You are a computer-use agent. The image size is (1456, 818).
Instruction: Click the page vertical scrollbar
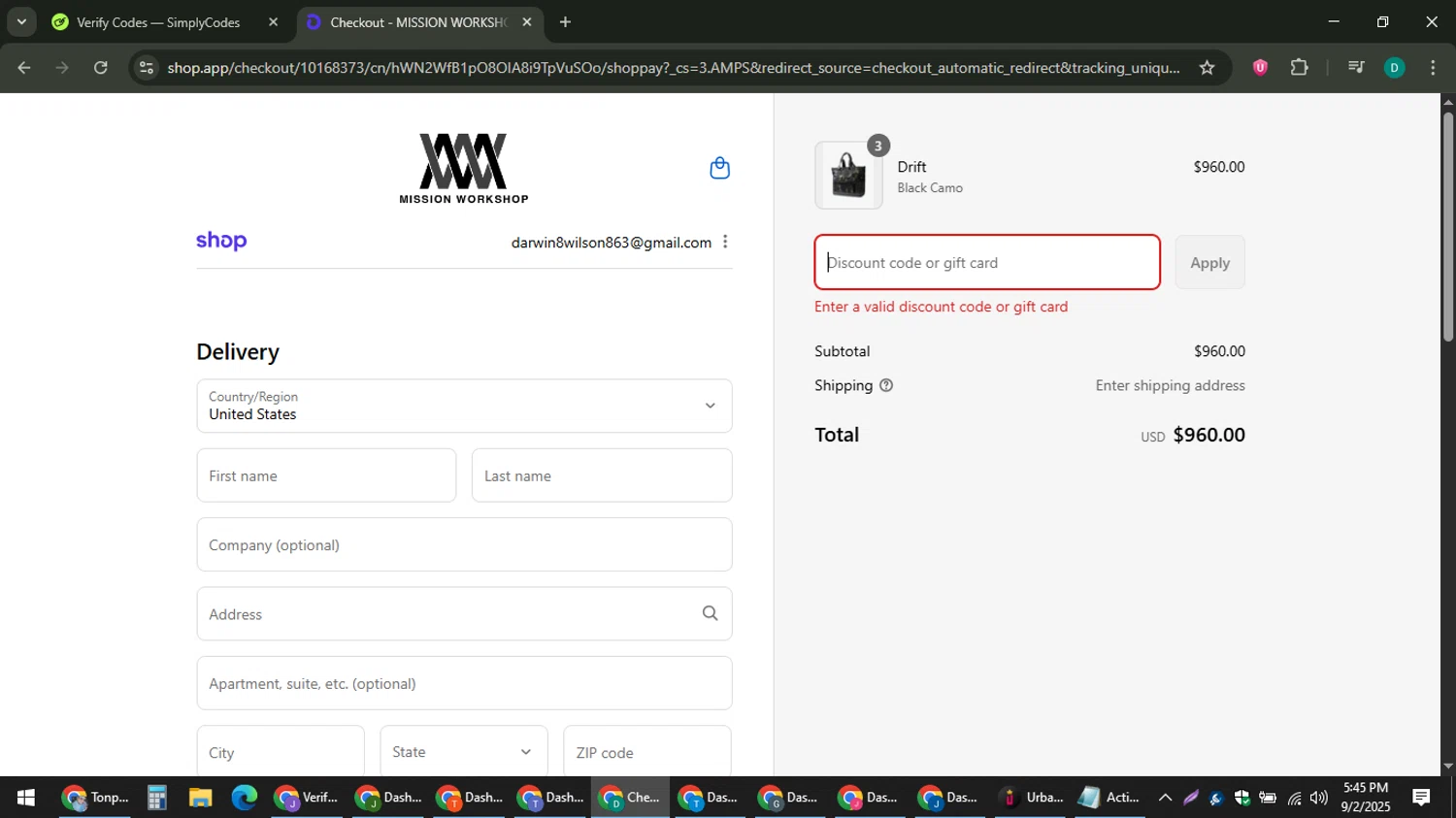1447,228
